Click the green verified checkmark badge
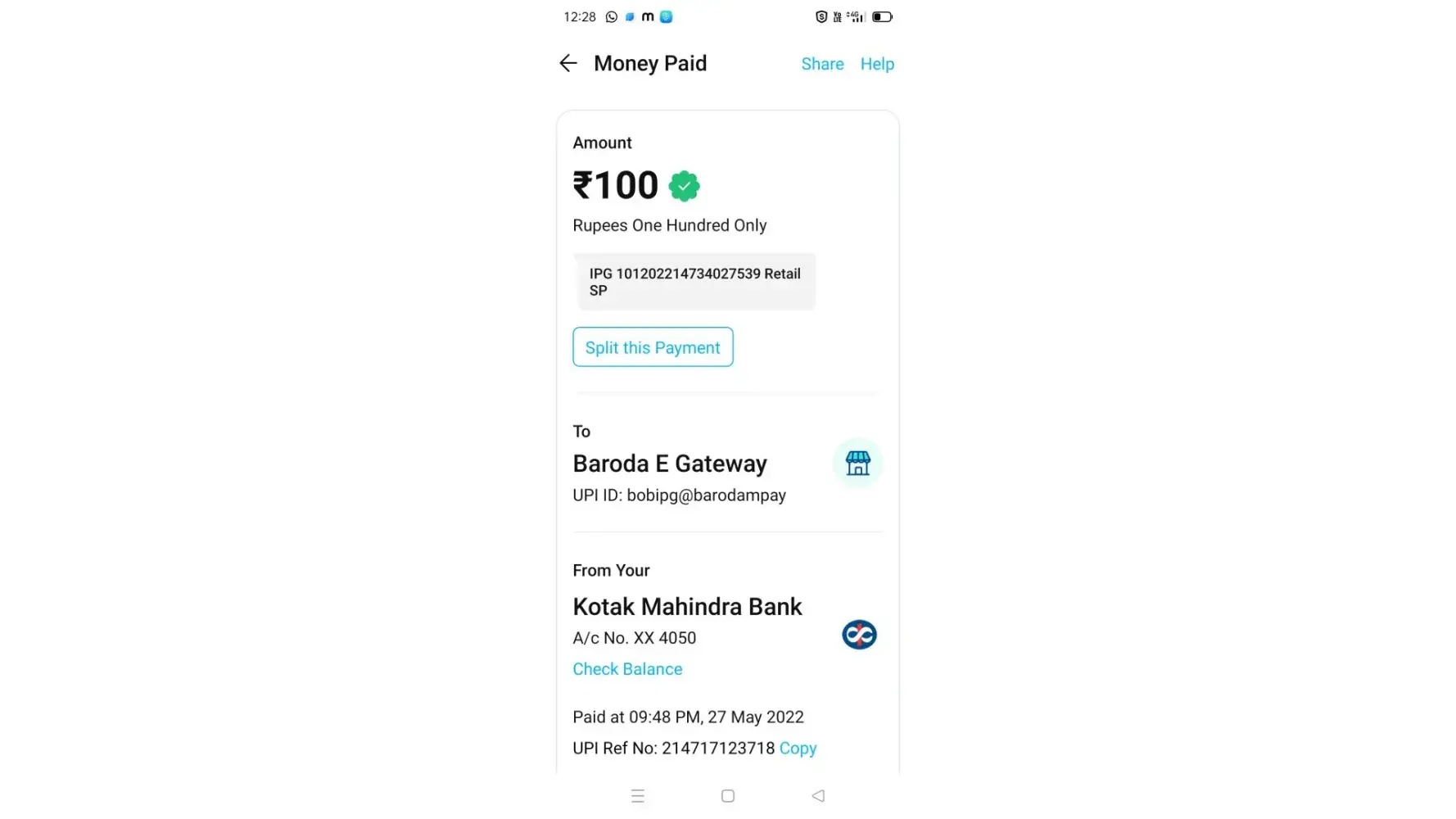 click(x=684, y=186)
